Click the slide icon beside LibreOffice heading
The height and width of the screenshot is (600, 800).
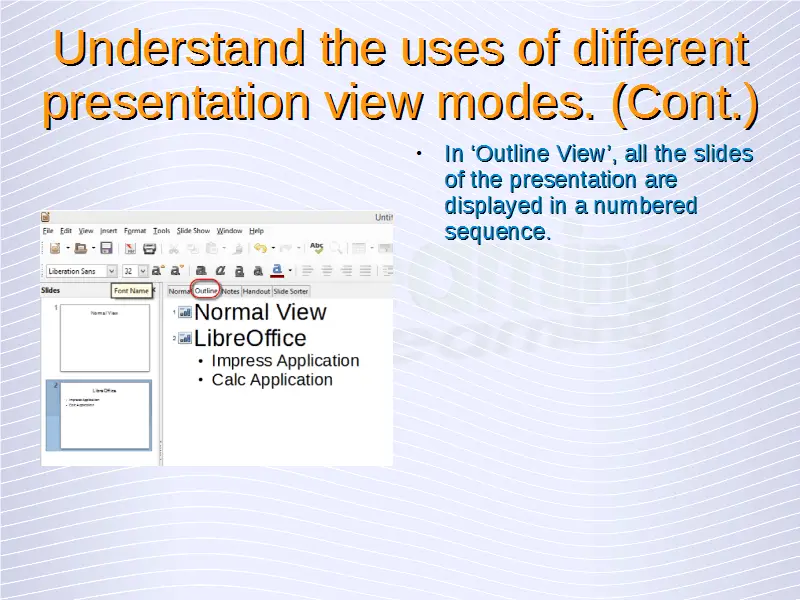pyautogui.click(x=185, y=339)
